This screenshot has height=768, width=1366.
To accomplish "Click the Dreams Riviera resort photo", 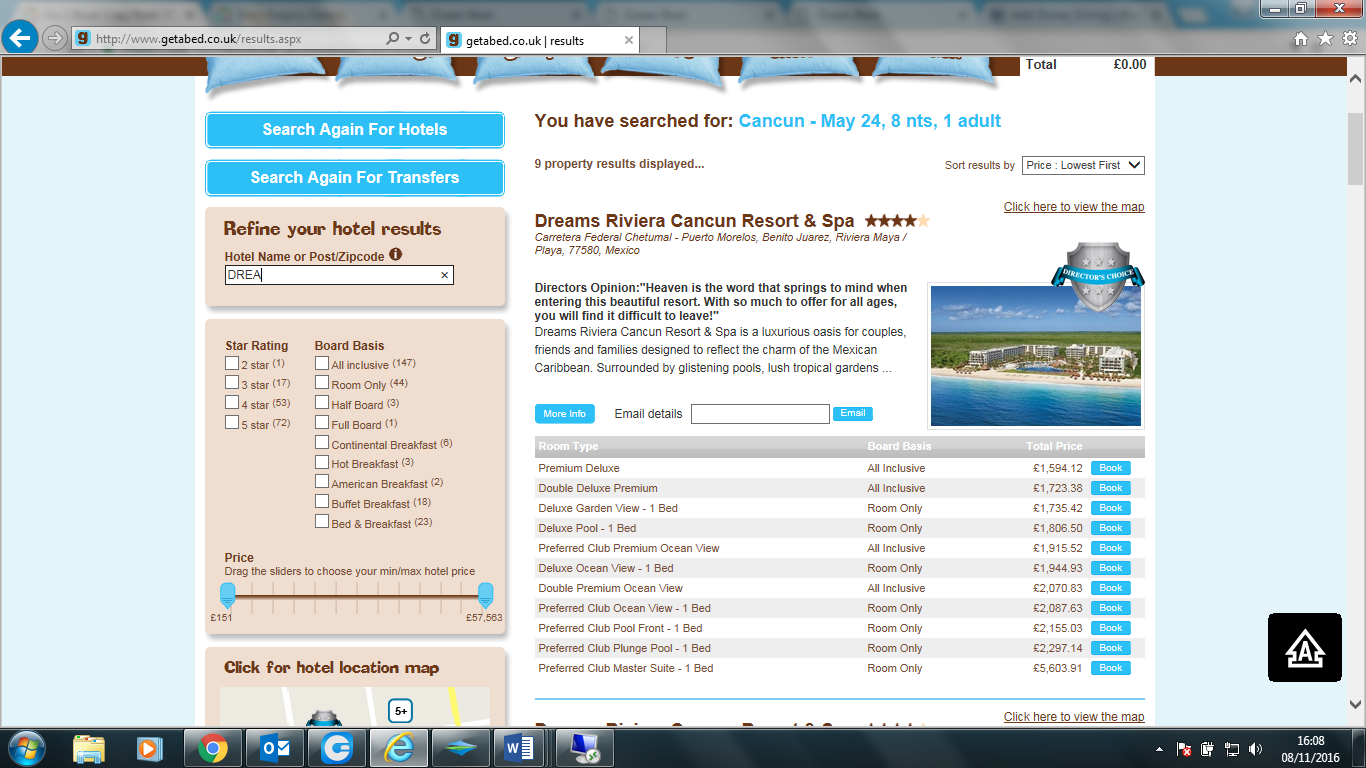I will click(x=1035, y=355).
